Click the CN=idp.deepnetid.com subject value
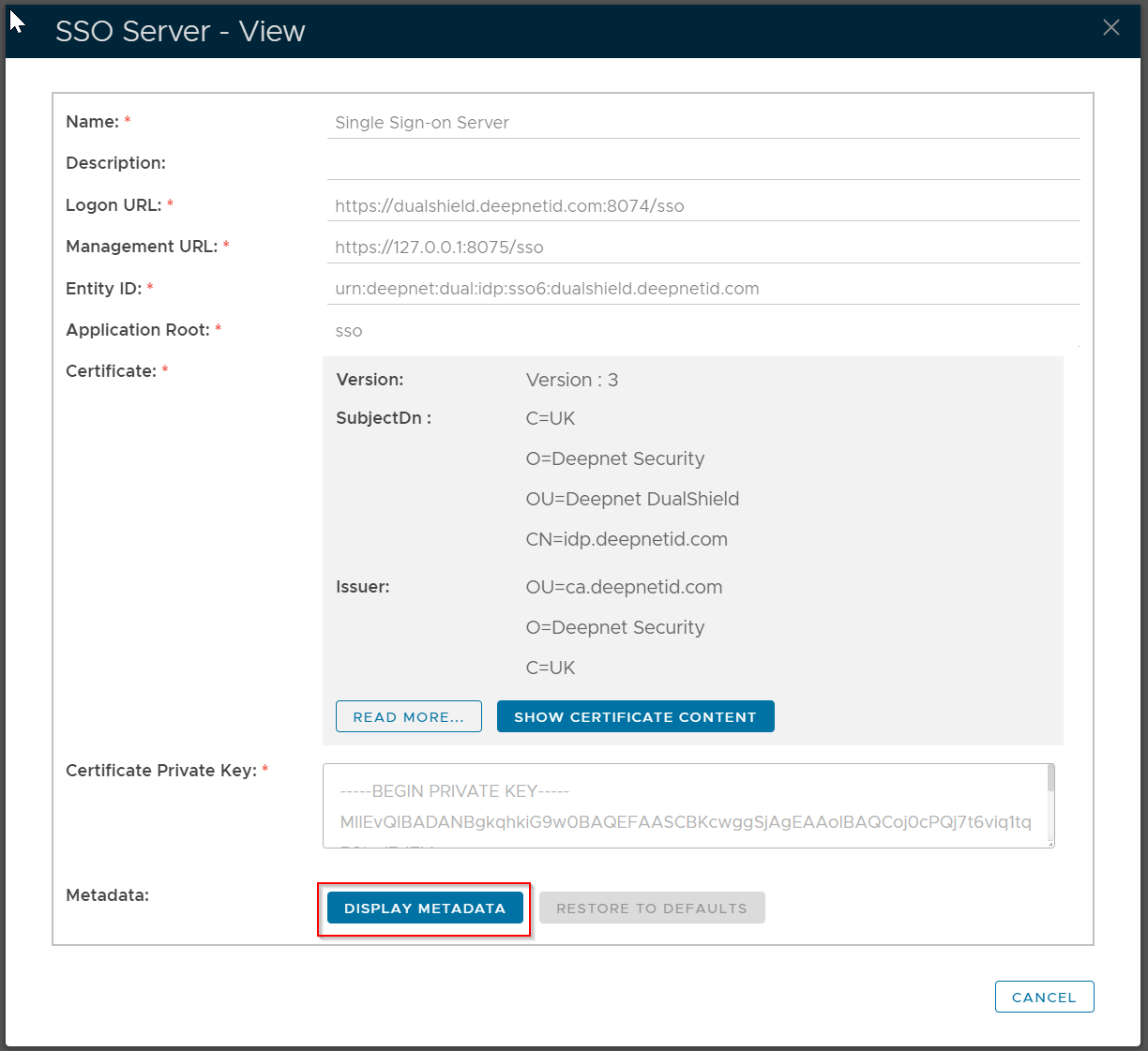 627,540
